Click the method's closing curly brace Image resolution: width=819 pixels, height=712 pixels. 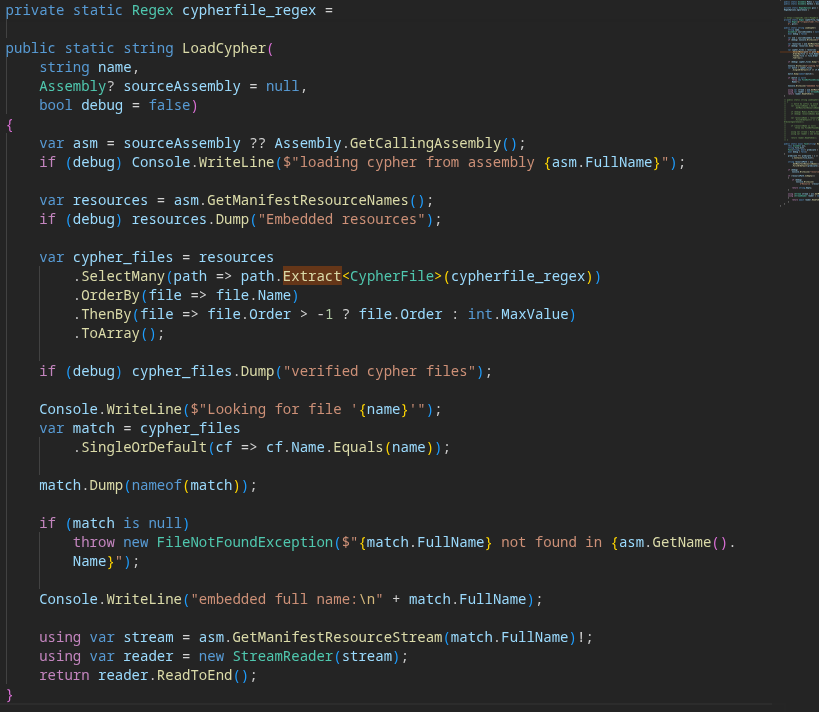tap(9, 694)
